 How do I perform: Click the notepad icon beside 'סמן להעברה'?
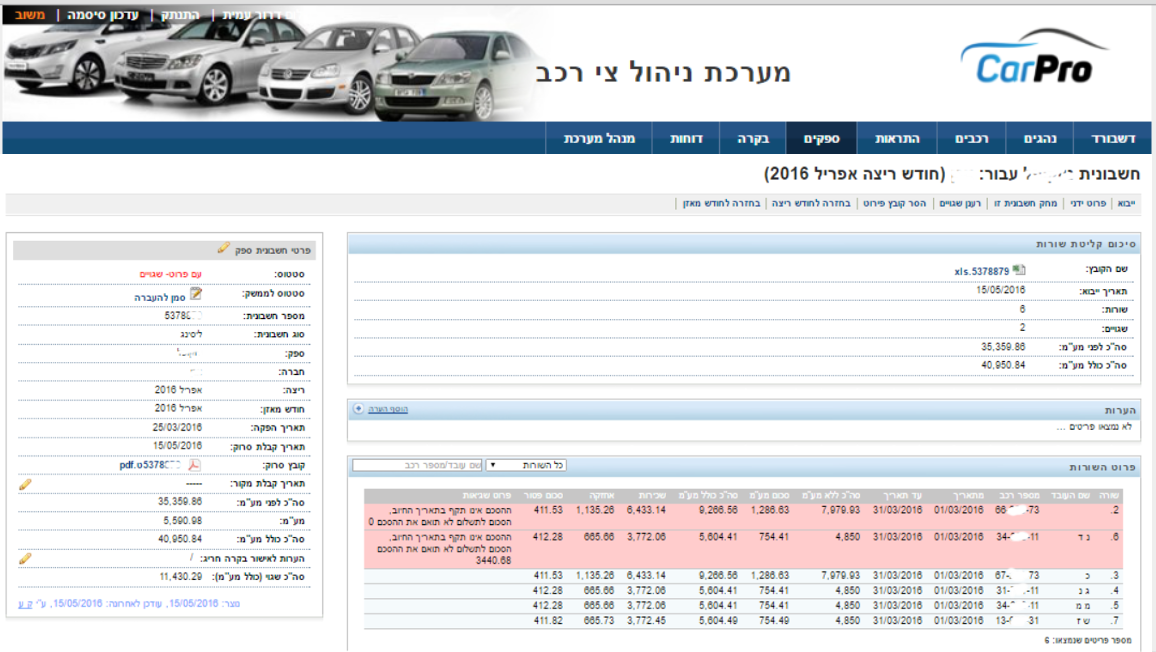point(197,295)
